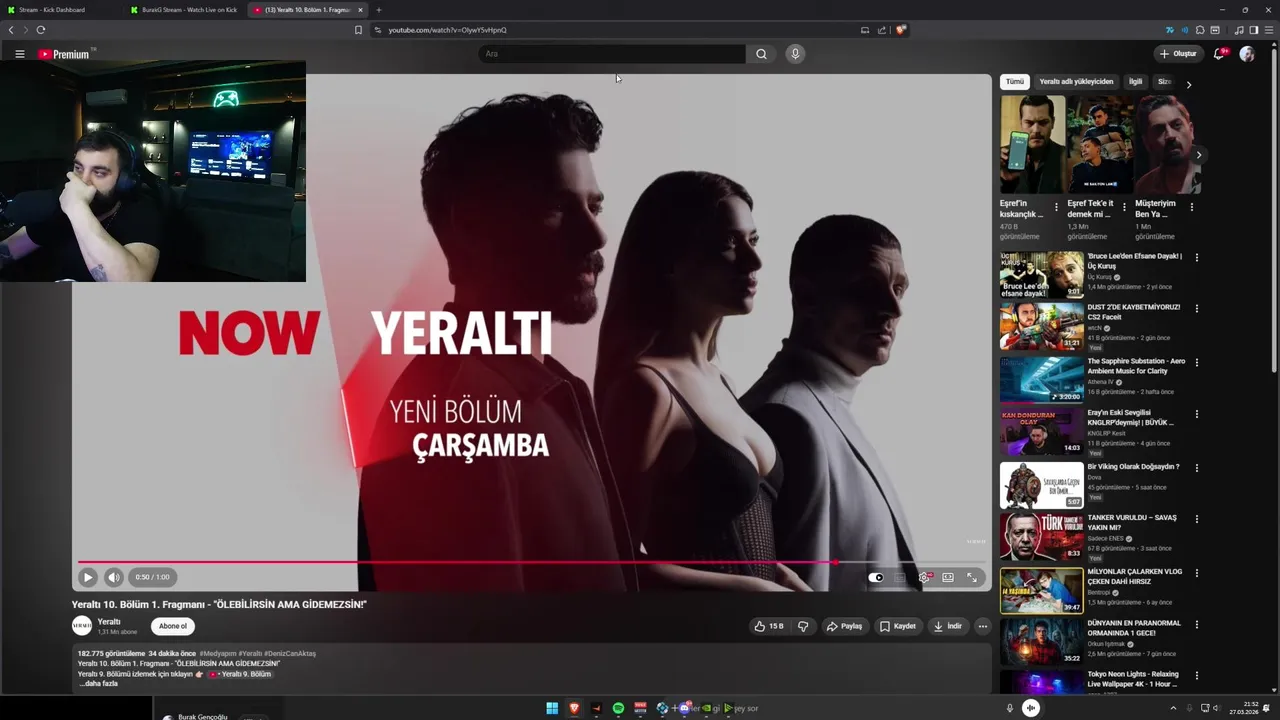This screenshot has width=1280, height=720.
Task: Click the YouTube Premium logo
Action: tap(65, 54)
